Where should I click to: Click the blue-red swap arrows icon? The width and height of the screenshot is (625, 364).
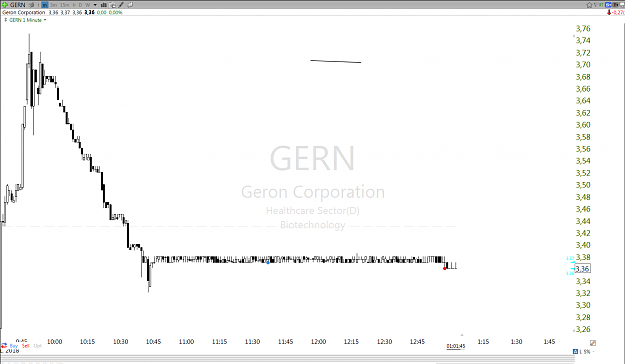[4, 345]
